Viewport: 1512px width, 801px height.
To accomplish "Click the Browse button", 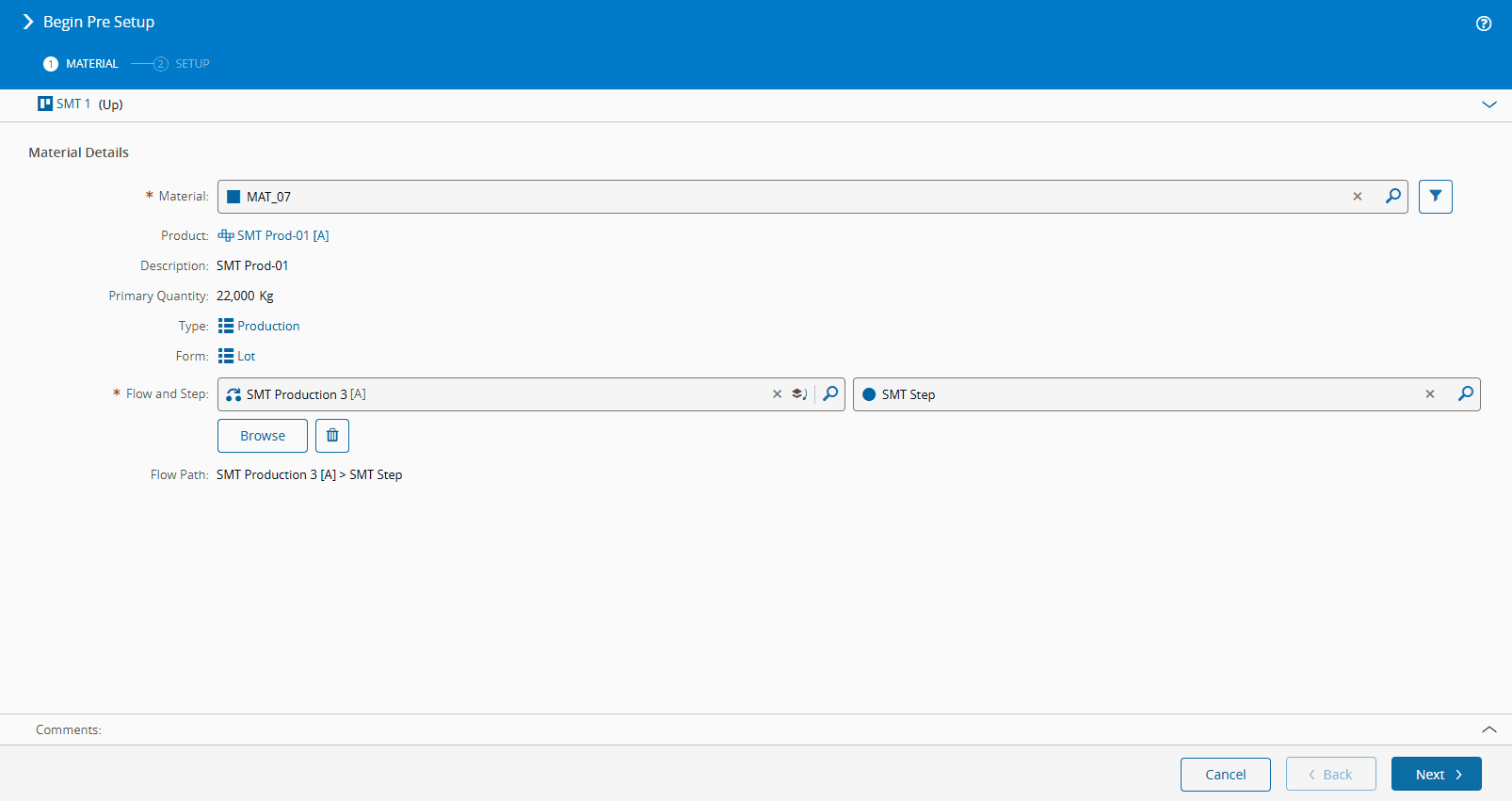I will point(263,436).
